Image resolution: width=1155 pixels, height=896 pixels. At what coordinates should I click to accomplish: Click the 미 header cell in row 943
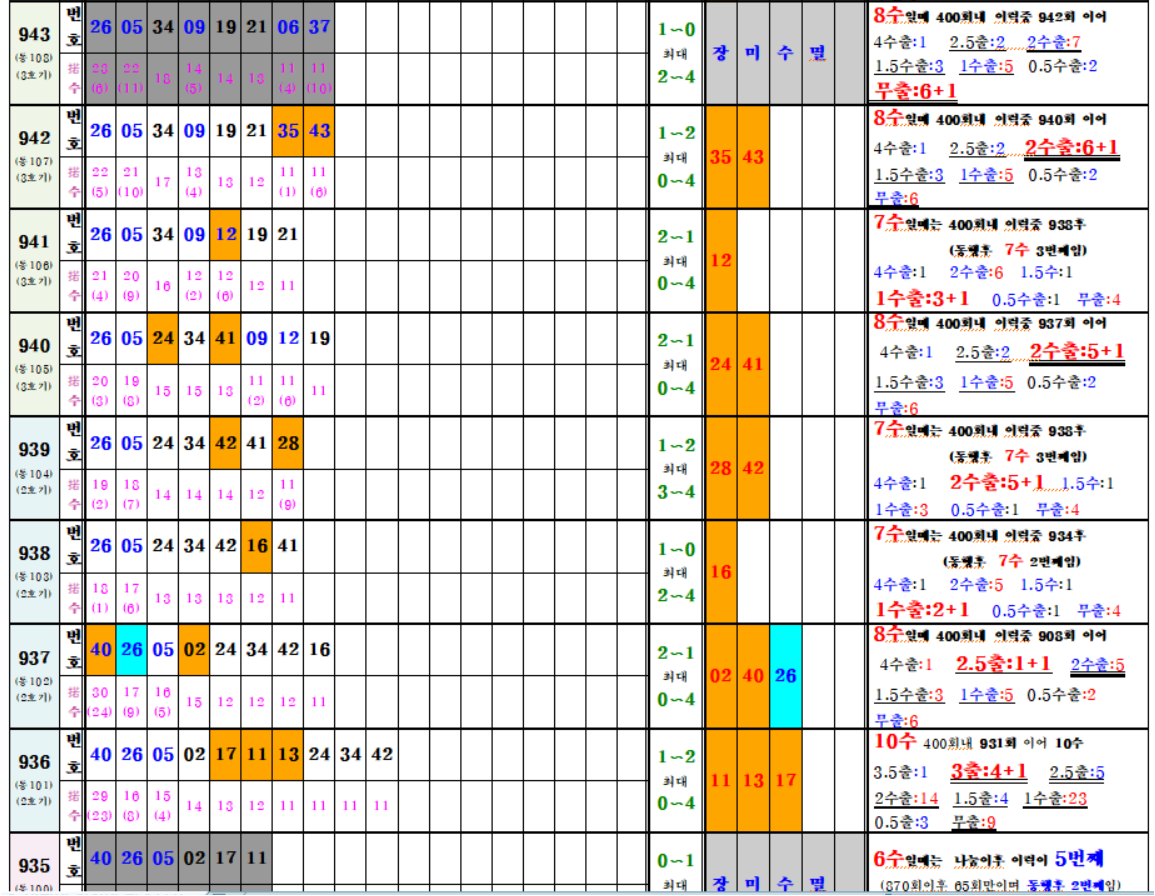tap(753, 52)
